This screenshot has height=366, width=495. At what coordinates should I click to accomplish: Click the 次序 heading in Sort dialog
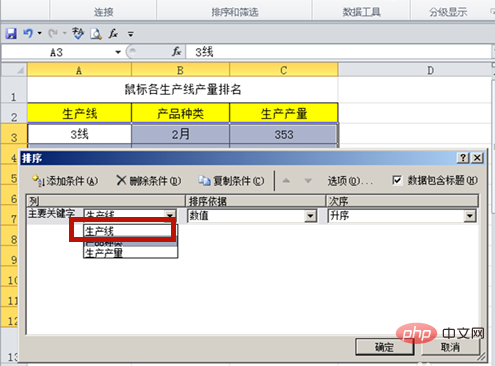pyautogui.click(x=402, y=201)
